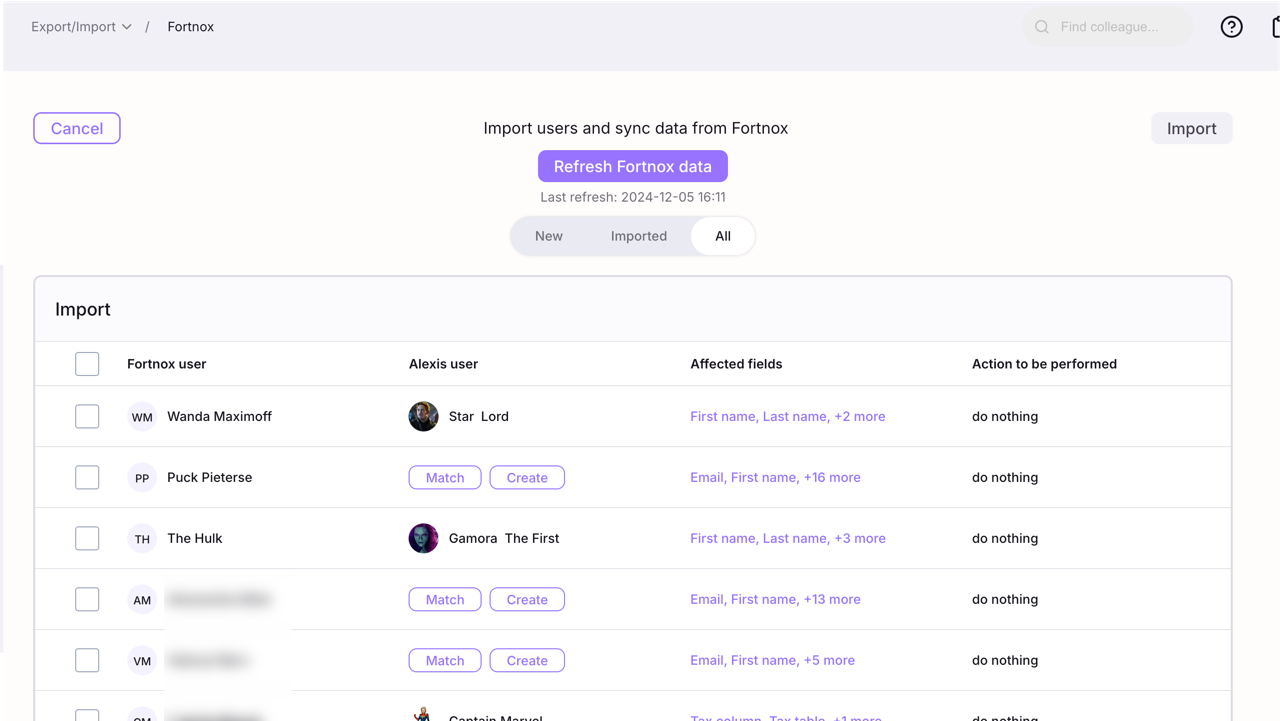Click the name The Hulk

pos(195,538)
